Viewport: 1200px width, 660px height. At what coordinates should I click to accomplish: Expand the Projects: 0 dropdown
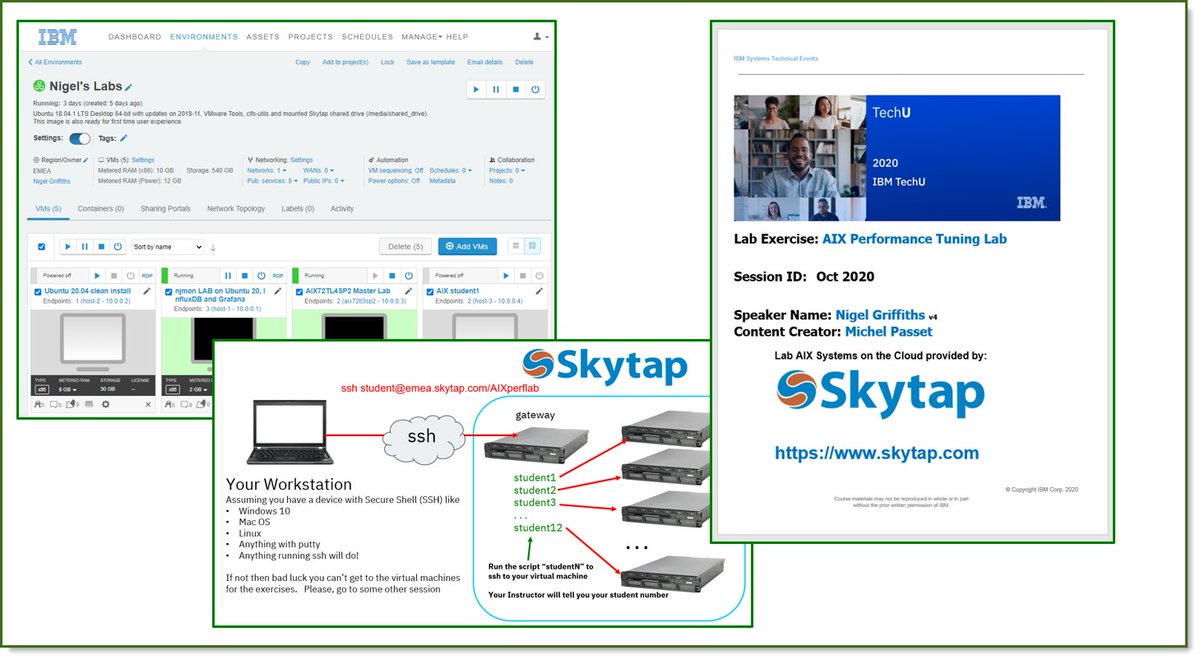pyautogui.click(x=507, y=170)
